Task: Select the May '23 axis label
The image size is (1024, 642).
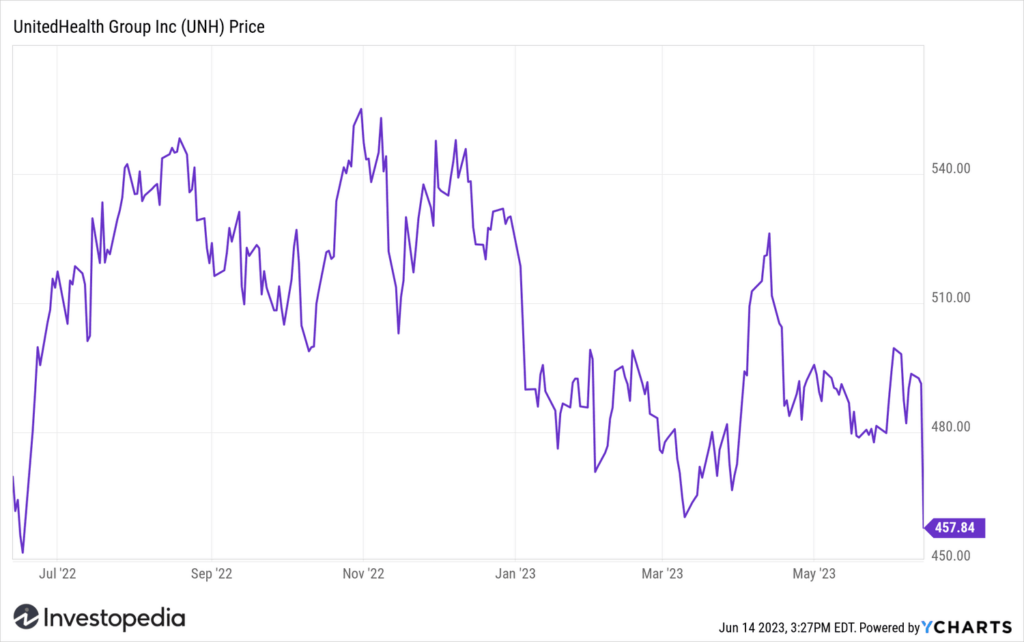Action: (814, 574)
